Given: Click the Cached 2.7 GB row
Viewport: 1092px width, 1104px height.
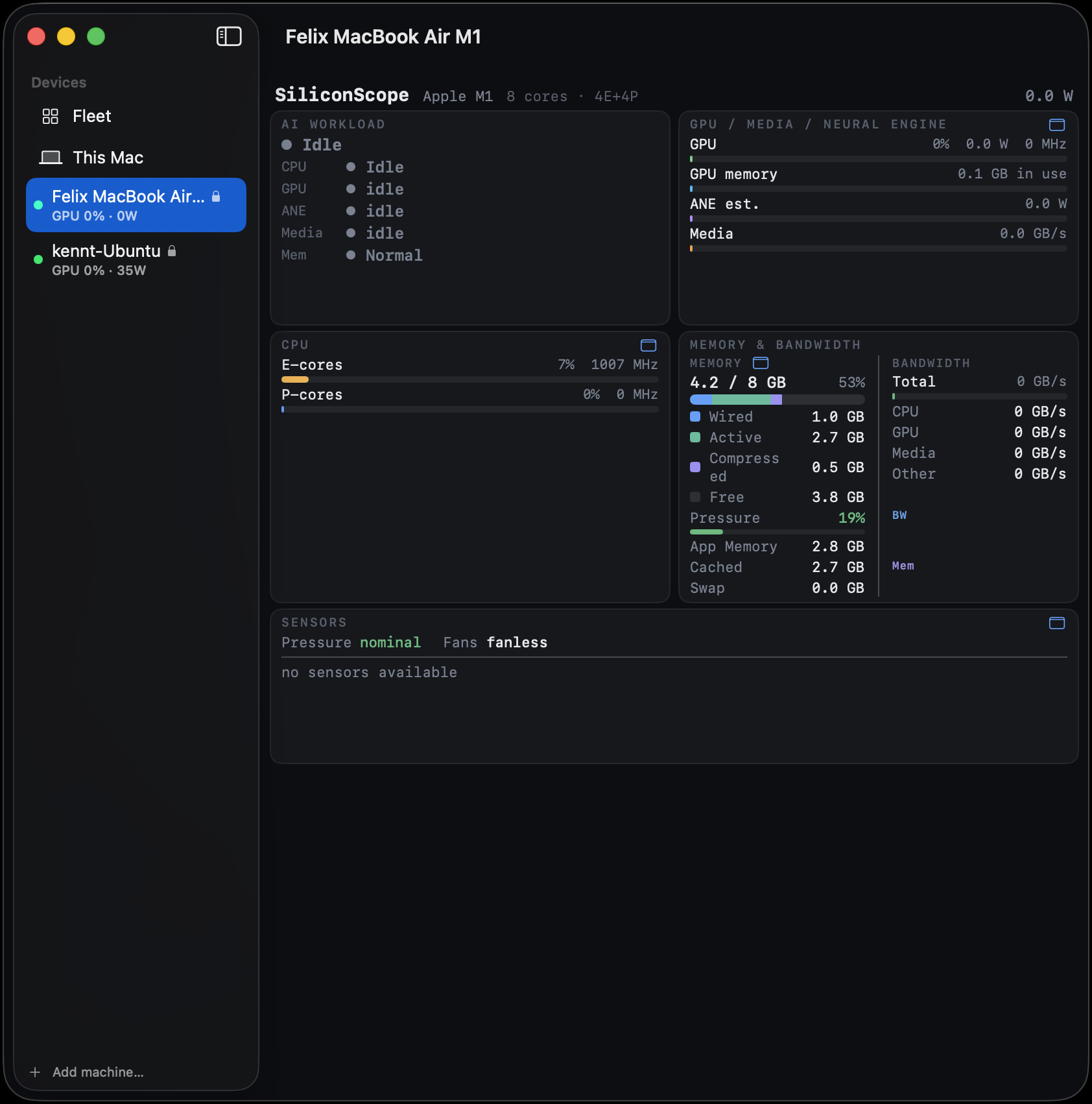Looking at the screenshot, I should tap(777, 567).
